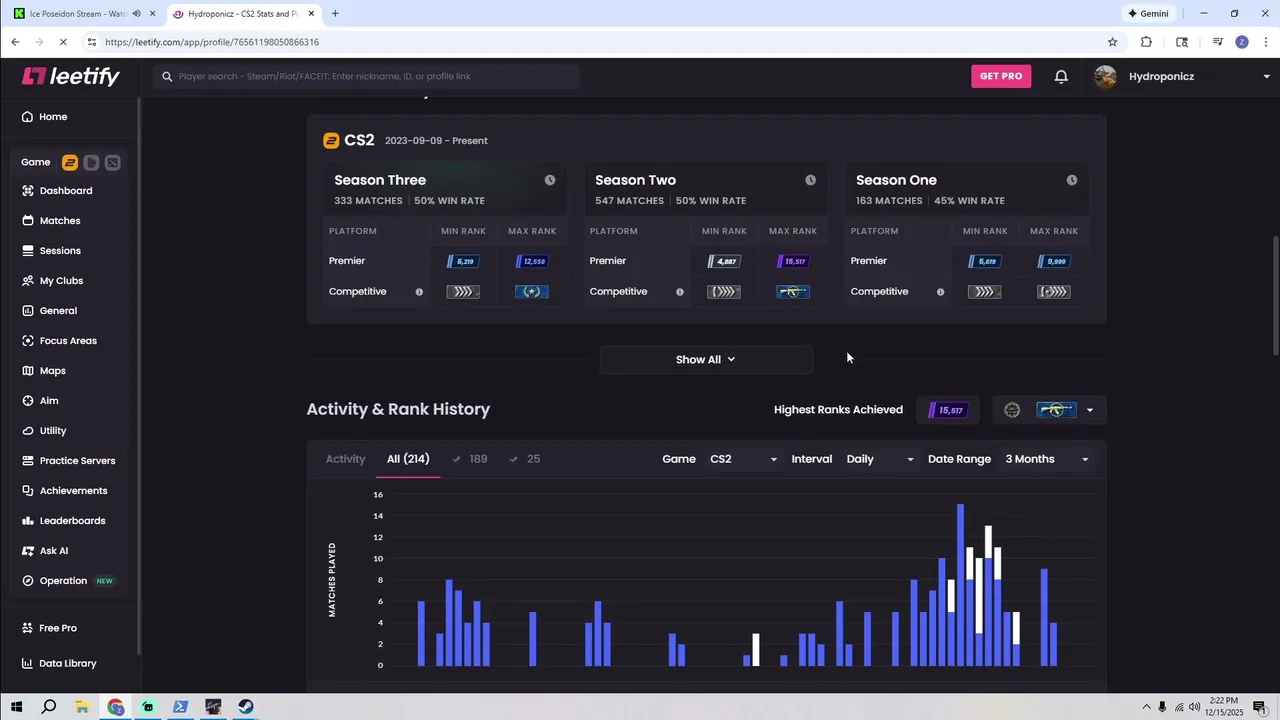Image resolution: width=1280 pixels, height=720 pixels.
Task: Open the Hydroponicz account dropdown
Action: click(x=1182, y=76)
